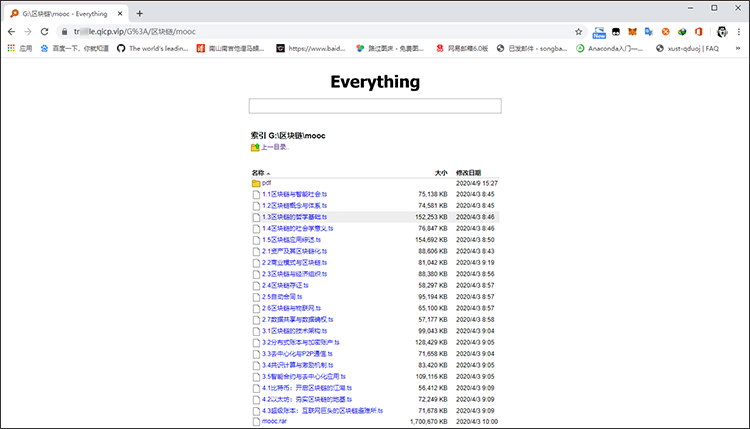The width and height of the screenshot is (750, 429).
Task: Open the pdf folder icon
Action: coord(256,183)
